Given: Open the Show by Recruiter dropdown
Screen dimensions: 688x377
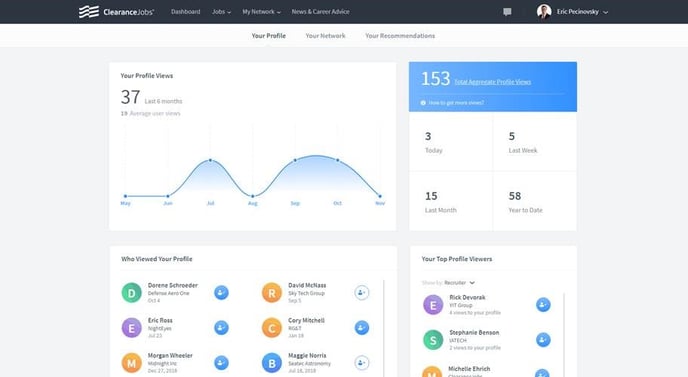Looking at the screenshot, I should click(459, 283).
